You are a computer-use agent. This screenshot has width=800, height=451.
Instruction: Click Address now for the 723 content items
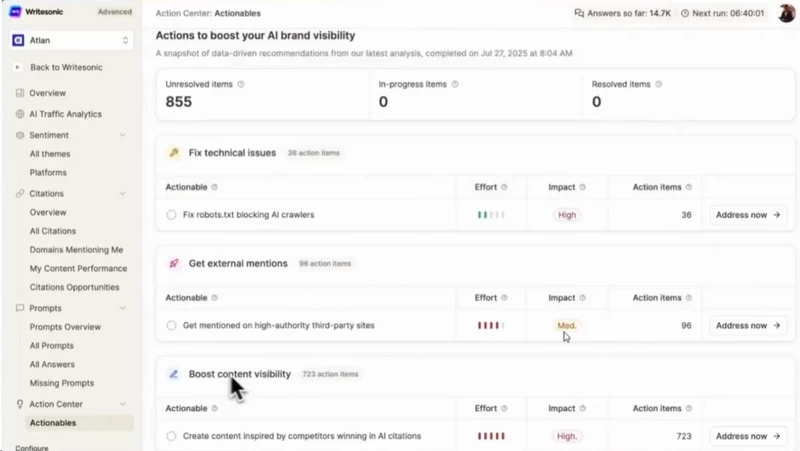pos(748,436)
